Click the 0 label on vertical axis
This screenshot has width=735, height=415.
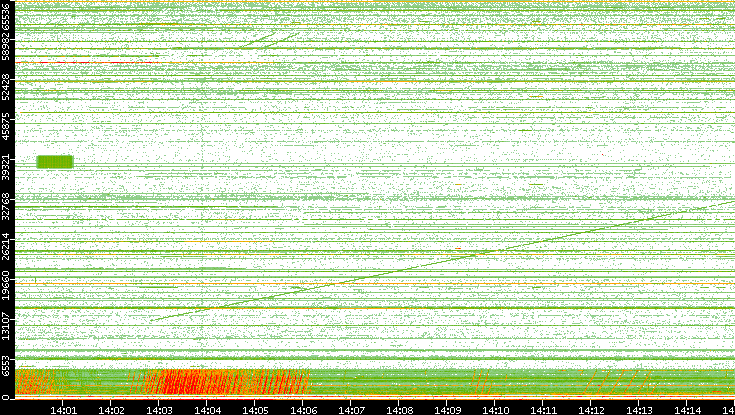[x=6, y=398]
